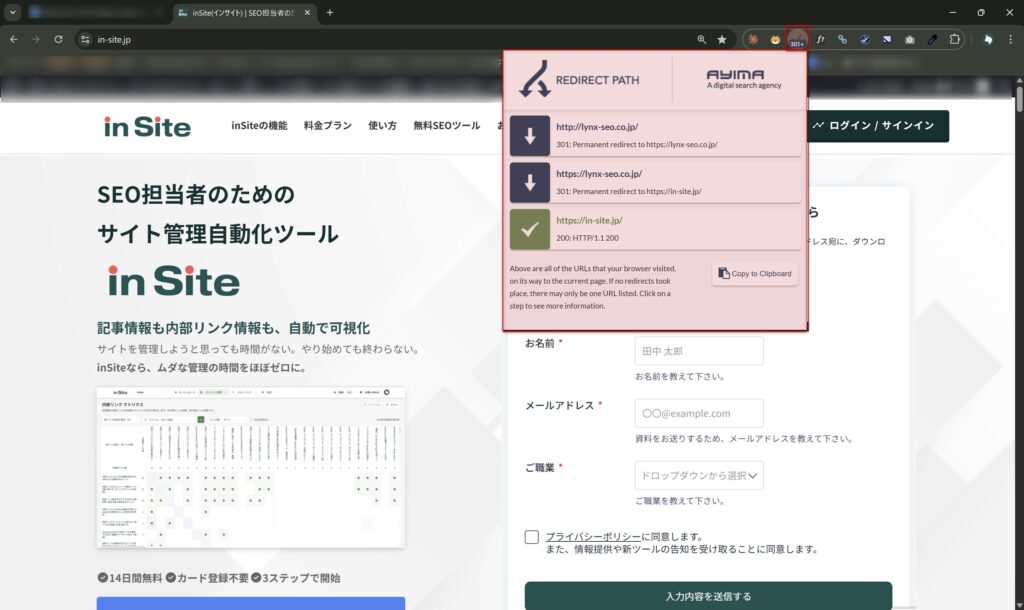Click the camera screenshot extension icon
This screenshot has height=610, width=1024.
pos(909,39)
